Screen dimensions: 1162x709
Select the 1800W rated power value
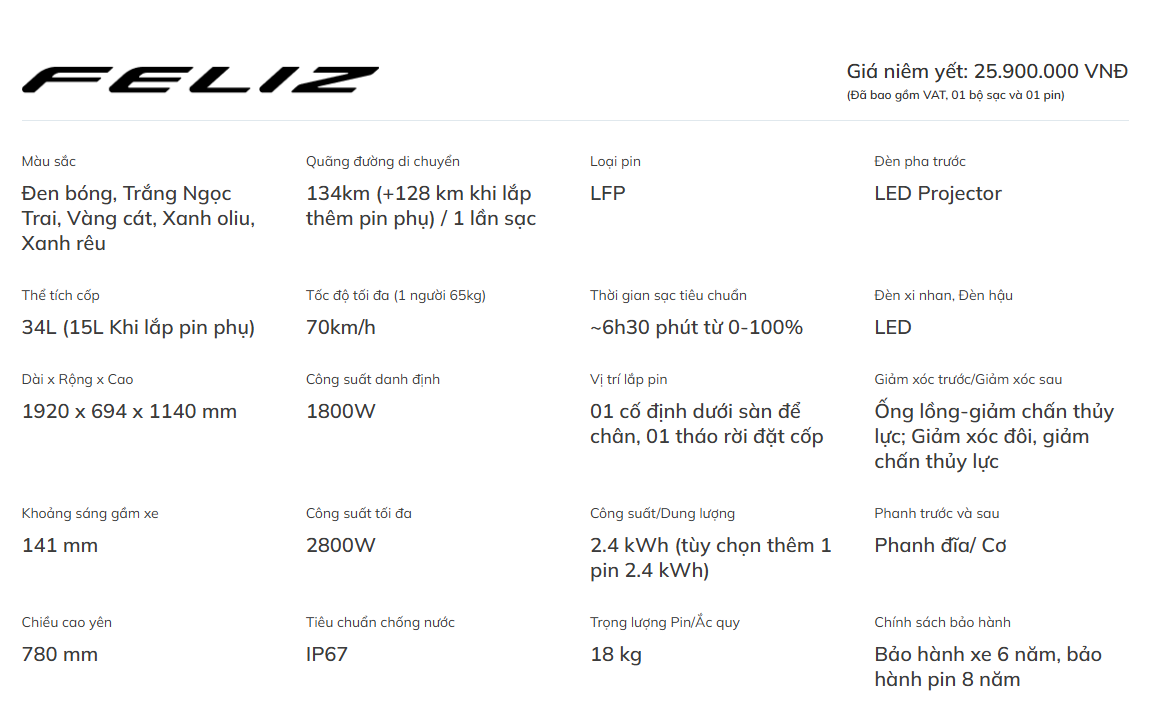pyautogui.click(x=341, y=411)
